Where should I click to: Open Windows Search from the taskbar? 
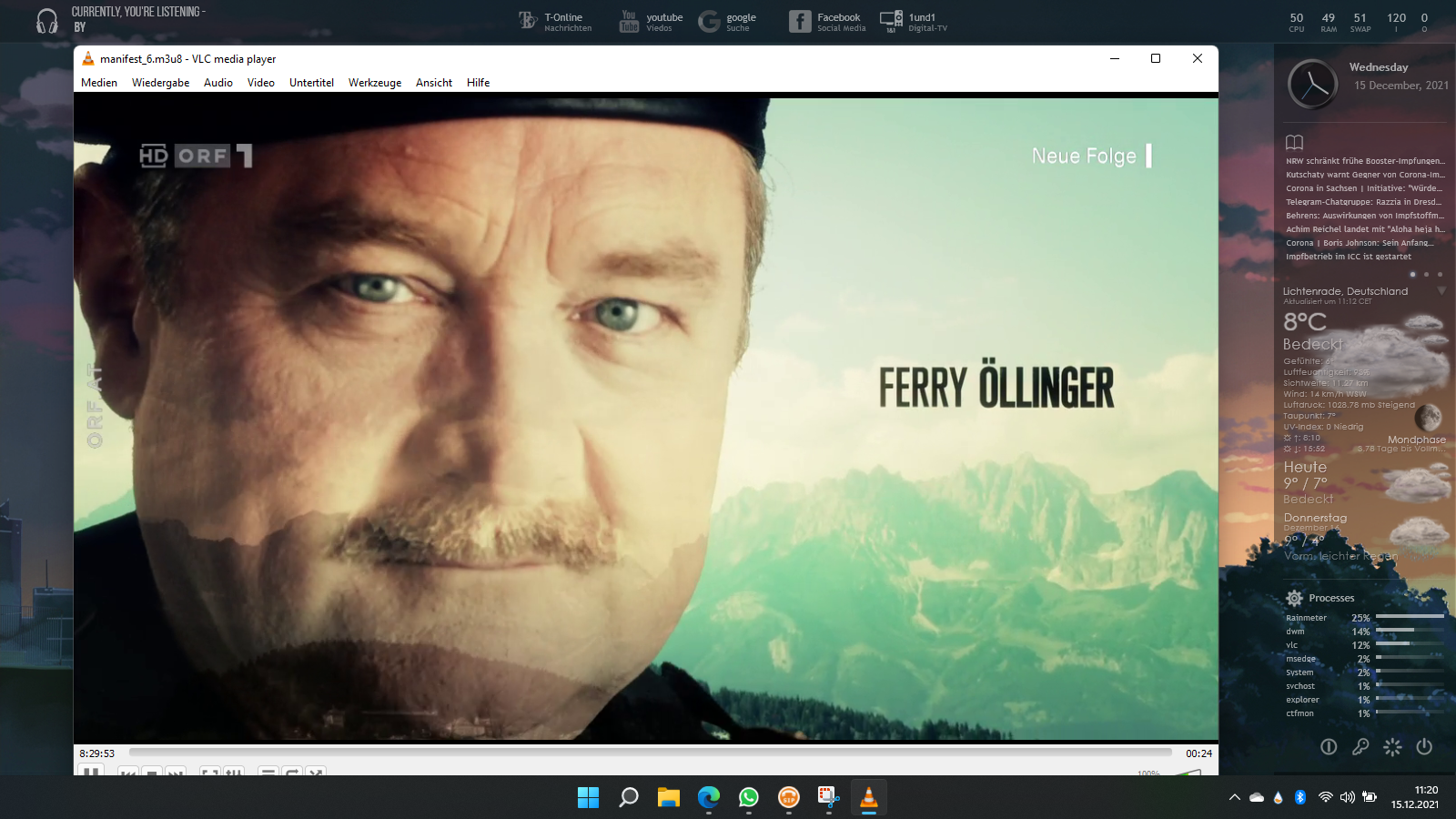628,797
